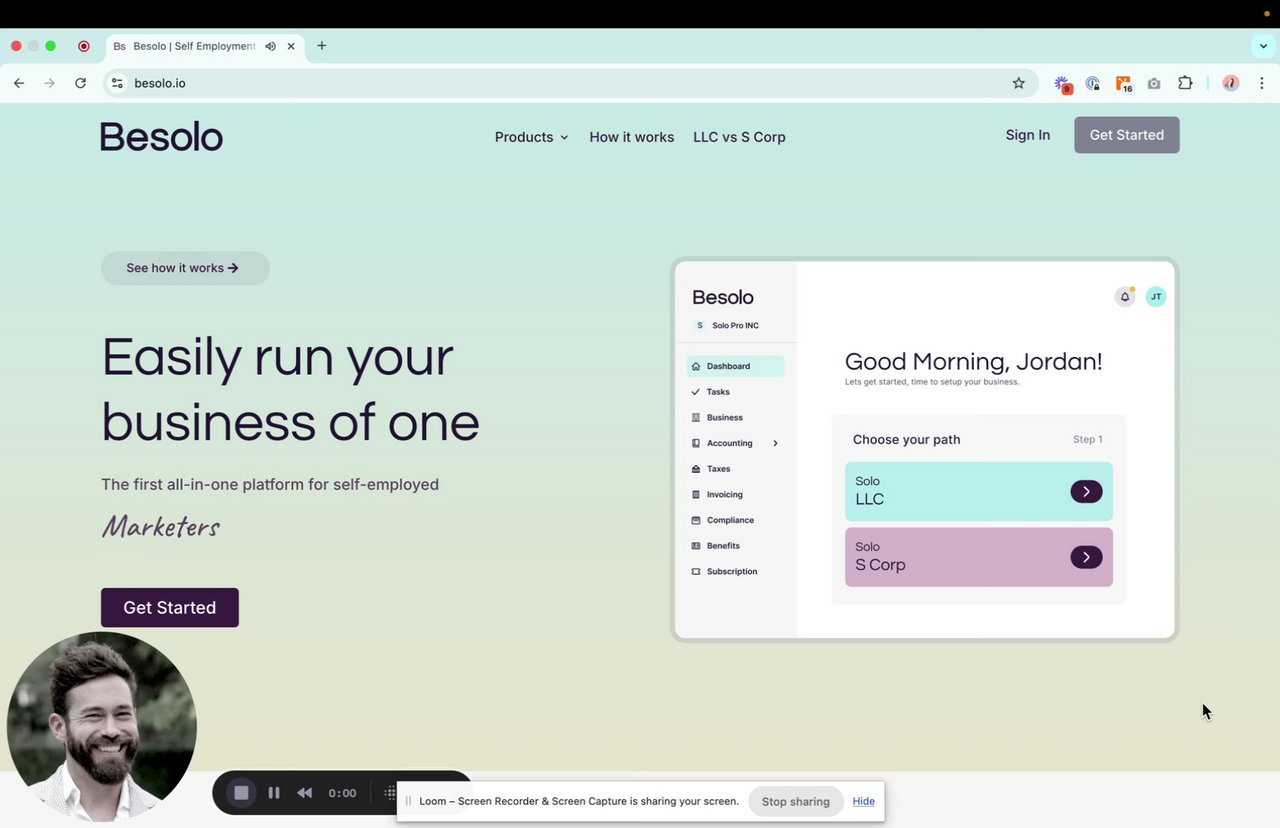Click the JT user avatar in dashboard preview
This screenshot has width=1280, height=828.
click(x=1156, y=297)
